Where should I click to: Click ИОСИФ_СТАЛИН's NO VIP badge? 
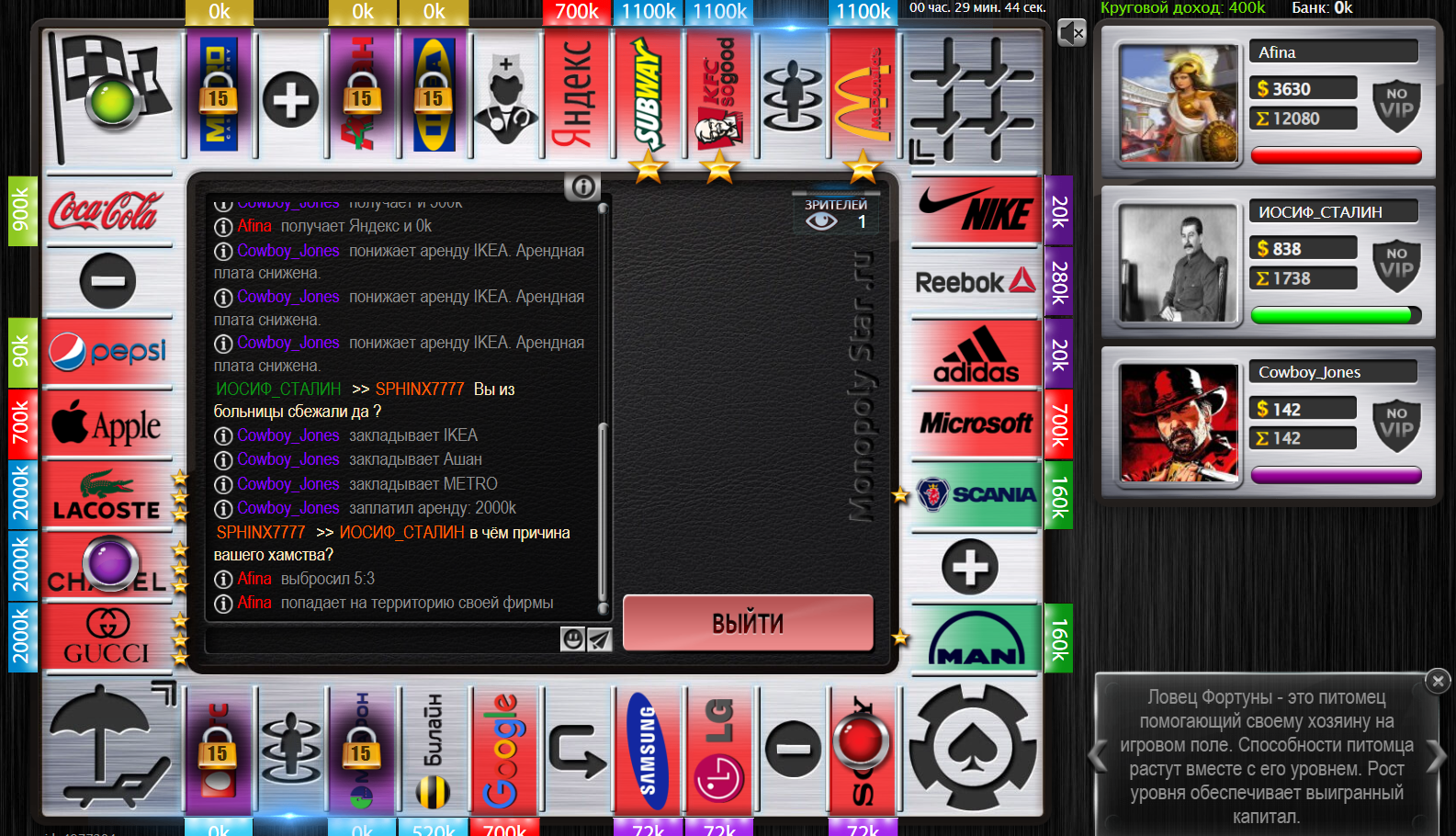pos(1396,266)
